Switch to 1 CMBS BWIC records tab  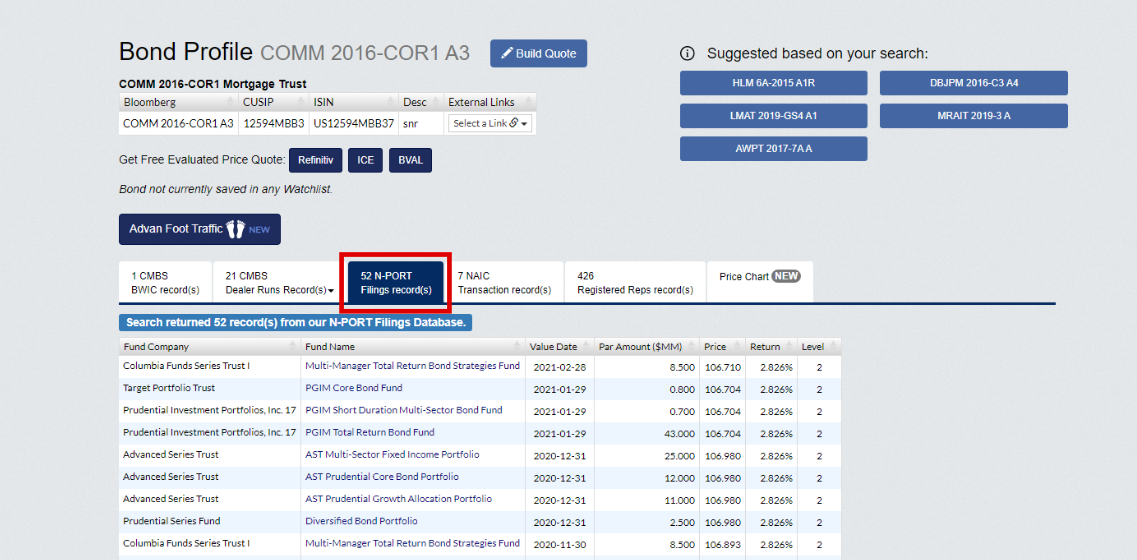165,283
